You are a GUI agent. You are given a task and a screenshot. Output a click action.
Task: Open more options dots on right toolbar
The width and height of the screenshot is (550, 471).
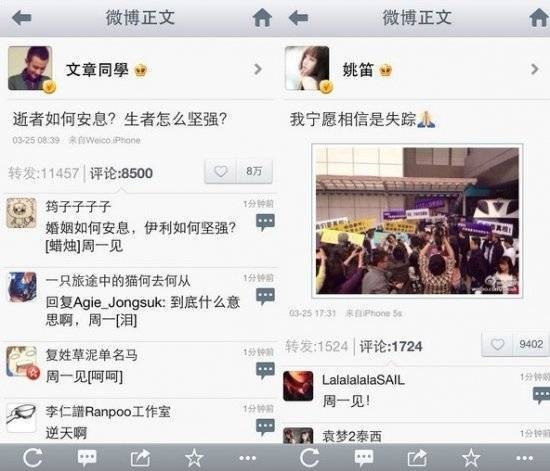coord(524,458)
